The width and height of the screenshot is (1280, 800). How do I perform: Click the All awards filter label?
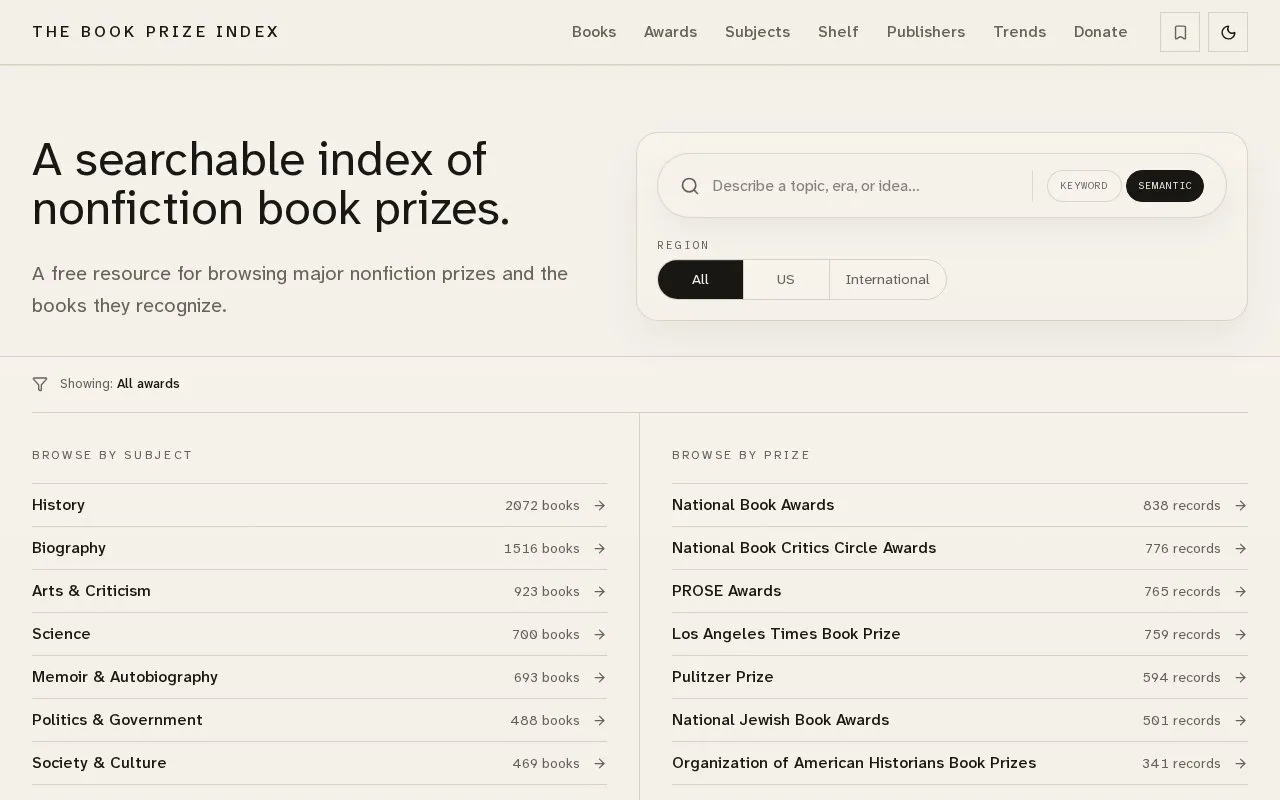148,384
